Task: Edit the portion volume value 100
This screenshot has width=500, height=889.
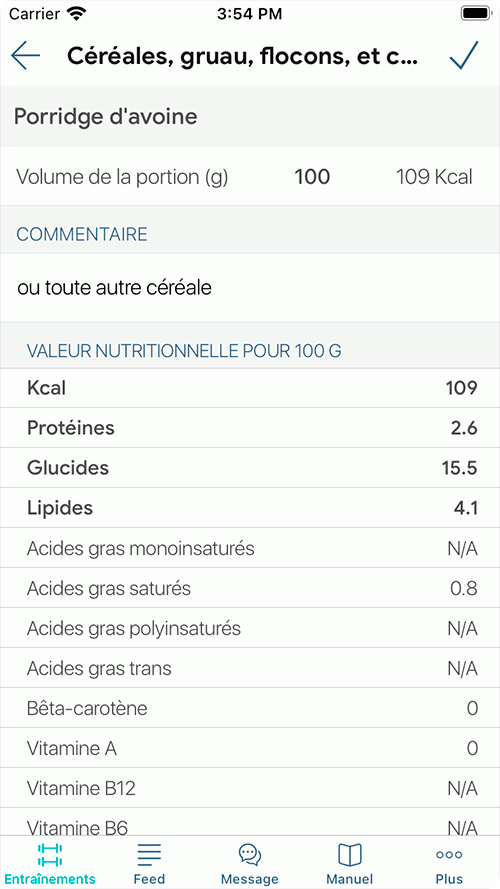Action: click(x=312, y=177)
